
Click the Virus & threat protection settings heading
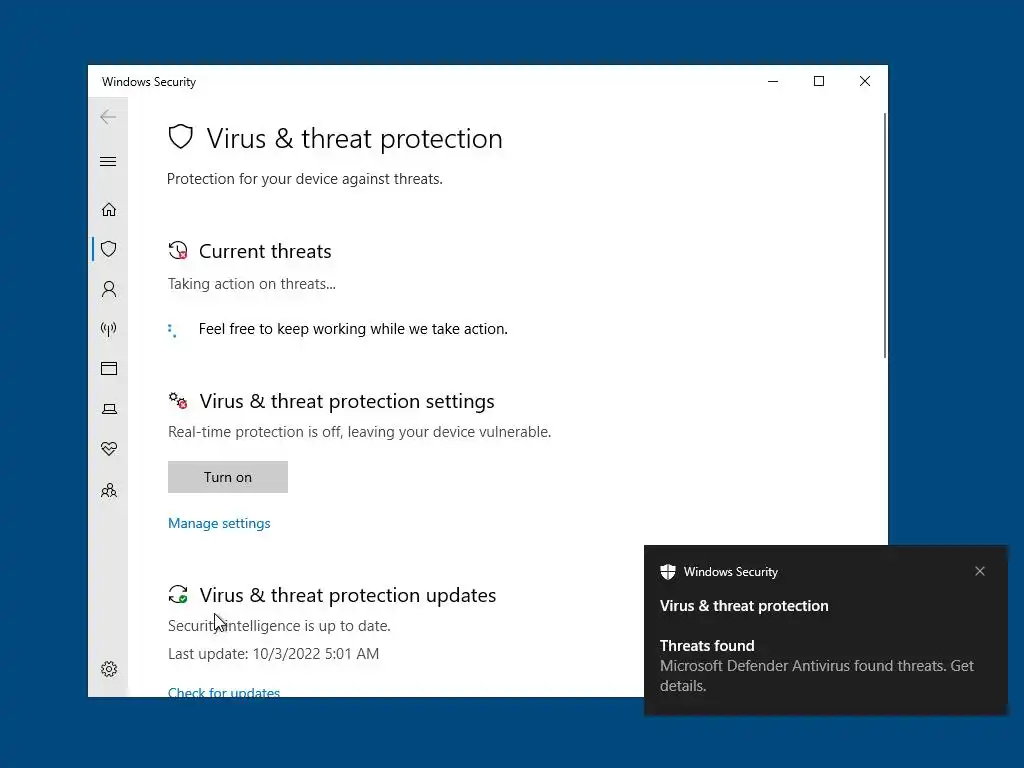(347, 401)
